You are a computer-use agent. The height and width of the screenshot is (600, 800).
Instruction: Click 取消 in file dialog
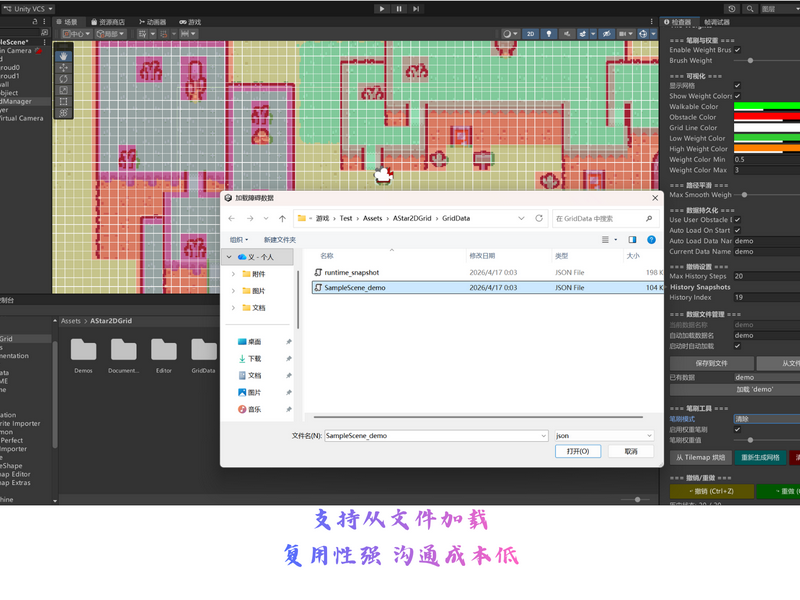(631, 452)
